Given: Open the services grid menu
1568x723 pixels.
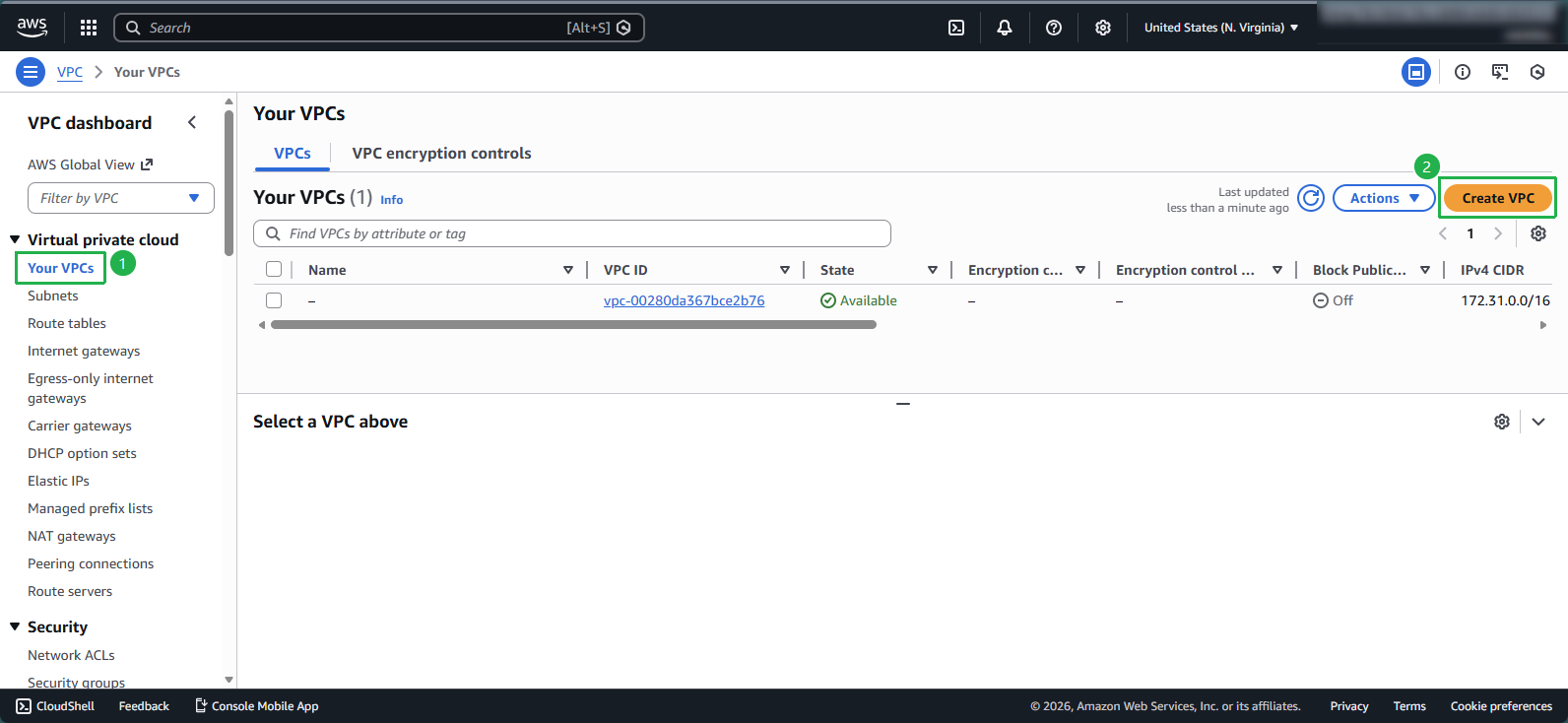Looking at the screenshot, I should [89, 28].
